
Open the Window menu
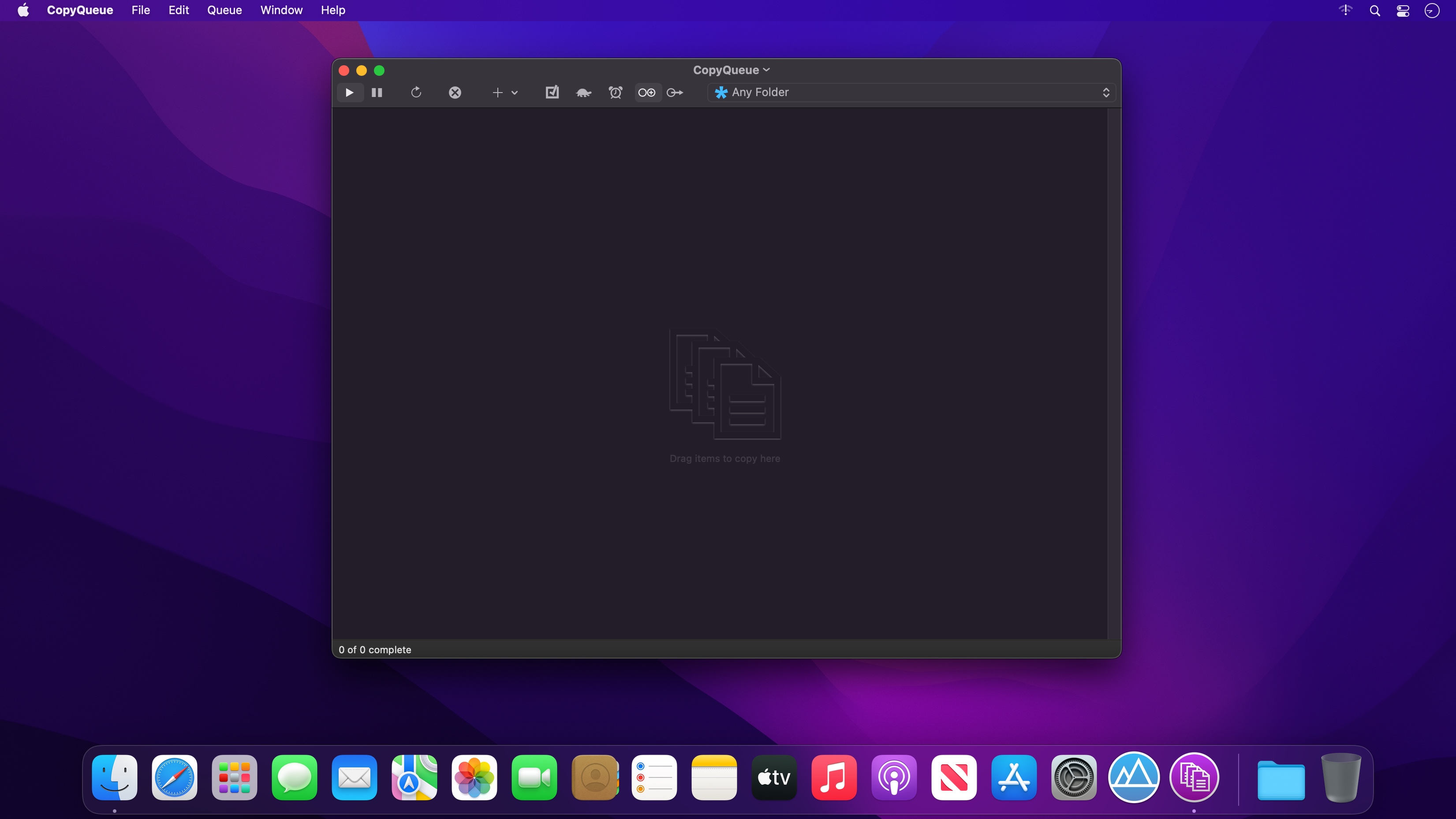pyautogui.click(x=281, y=10)
